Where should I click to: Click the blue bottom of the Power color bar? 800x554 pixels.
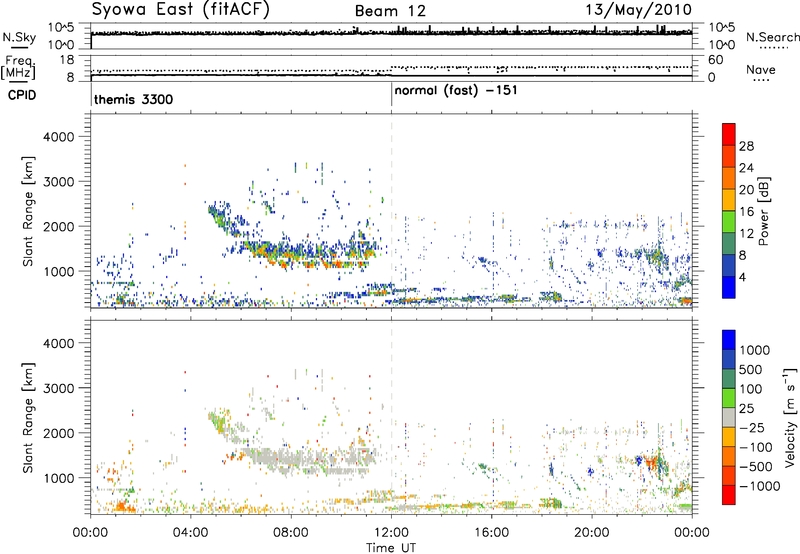tap(729, 289)
